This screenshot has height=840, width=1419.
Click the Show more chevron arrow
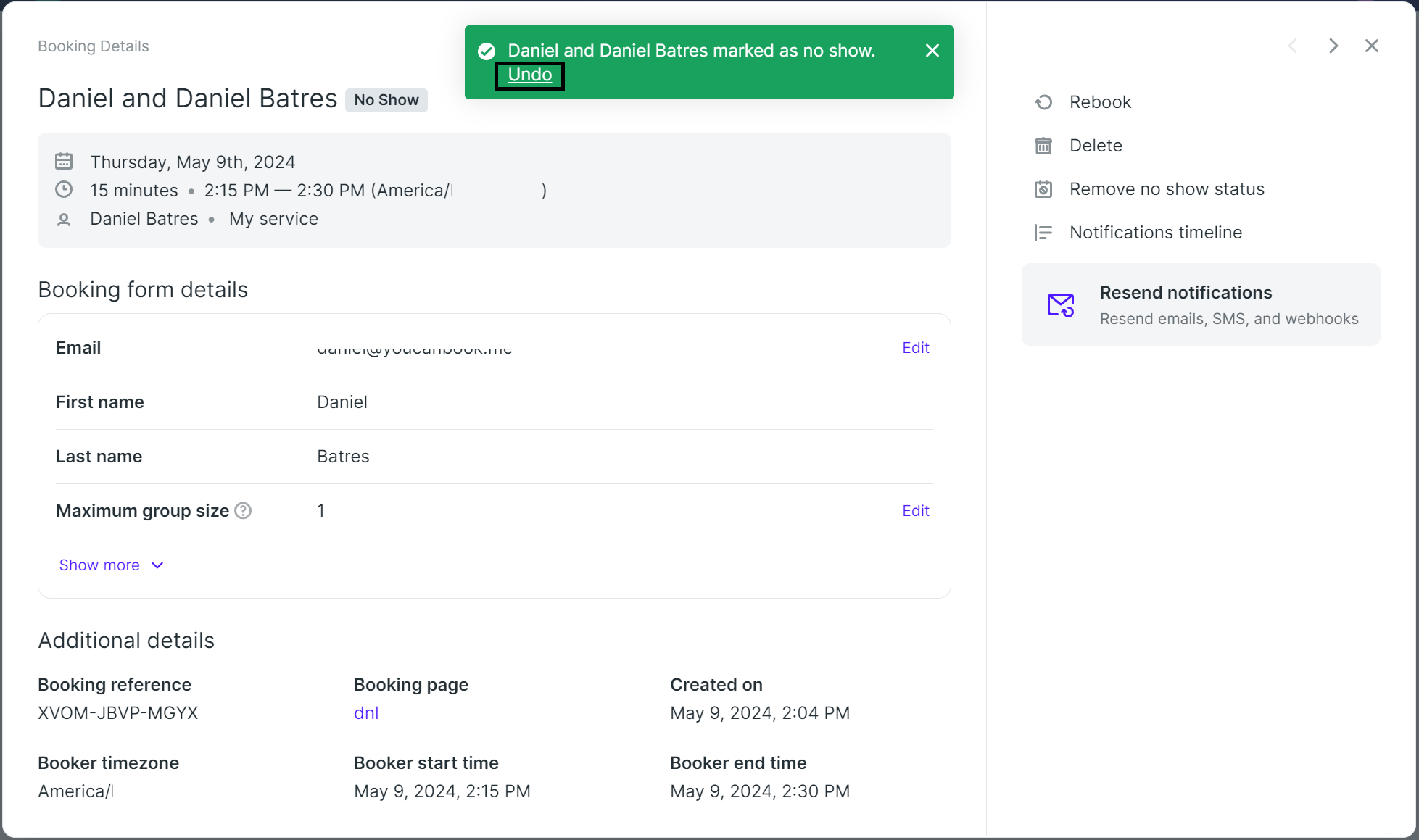pos(157,565)
